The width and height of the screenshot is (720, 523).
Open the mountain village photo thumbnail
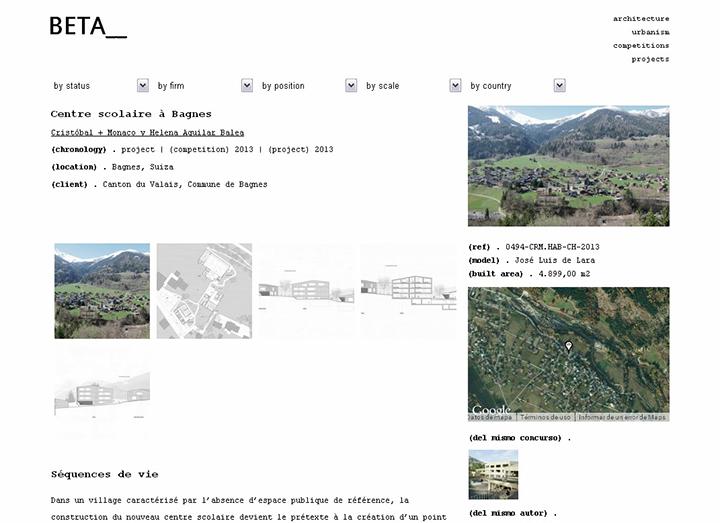point(102,291)
